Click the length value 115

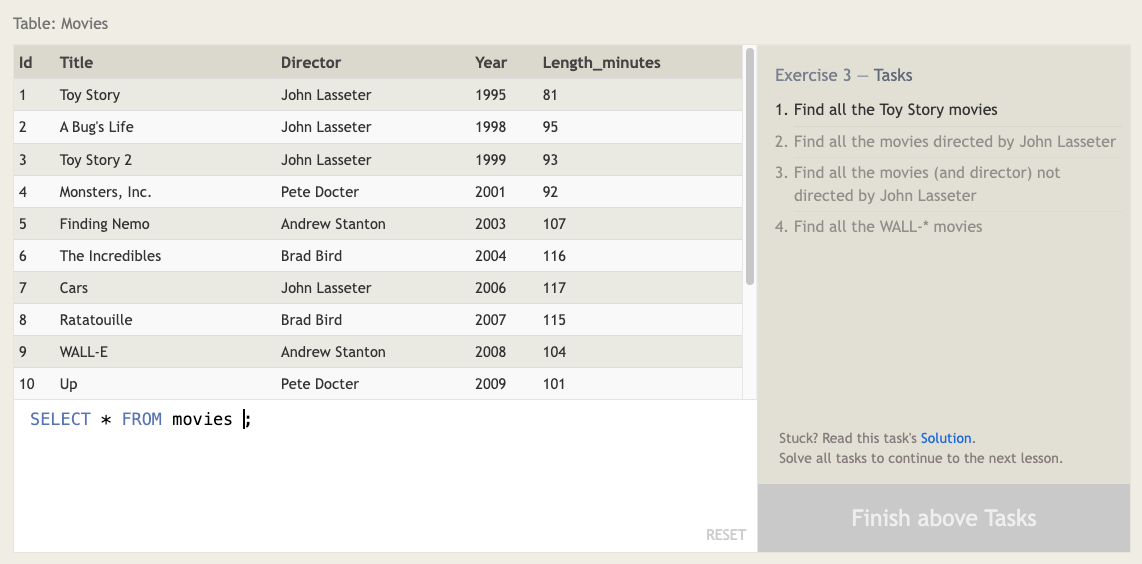(x=554, y=320)
